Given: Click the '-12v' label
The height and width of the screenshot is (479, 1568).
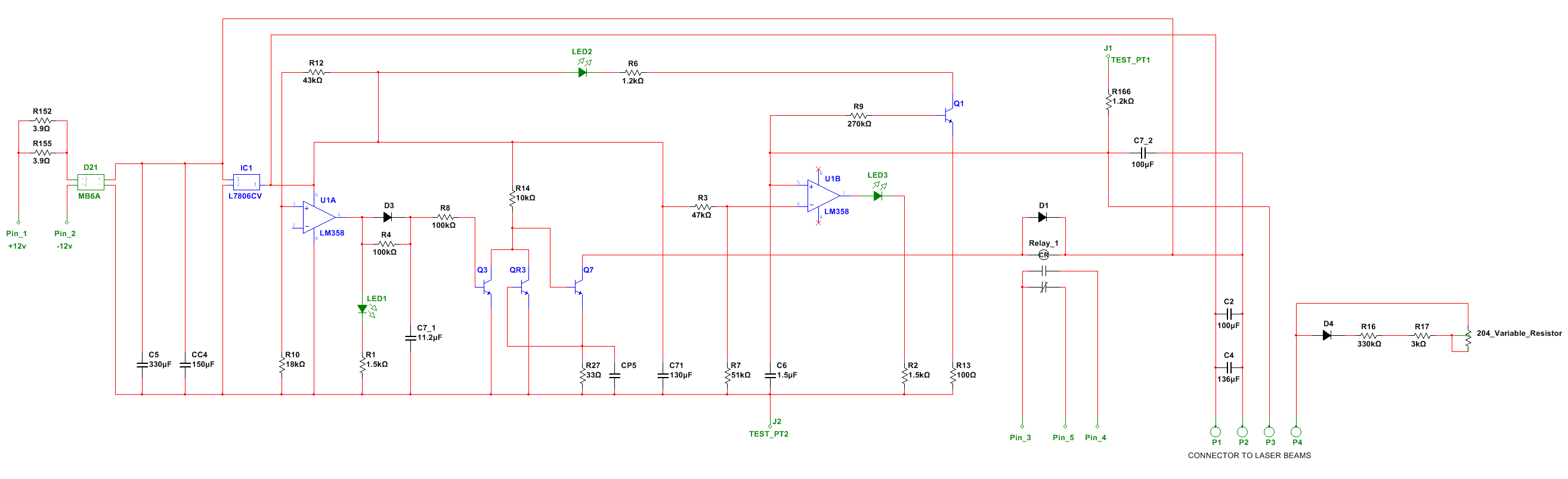Looking at the screenshot, I should (x=64, y=246).
